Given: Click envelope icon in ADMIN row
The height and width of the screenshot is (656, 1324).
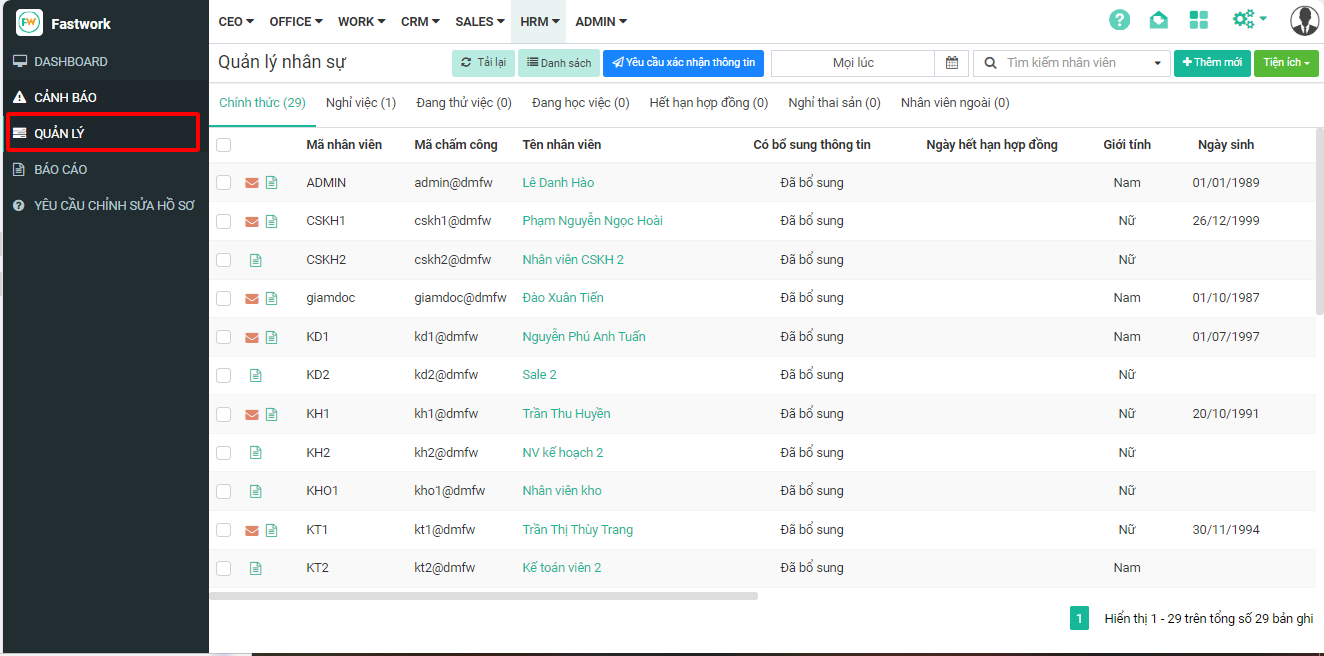Looking at the screenshot, I should click(x=252, y=183).
